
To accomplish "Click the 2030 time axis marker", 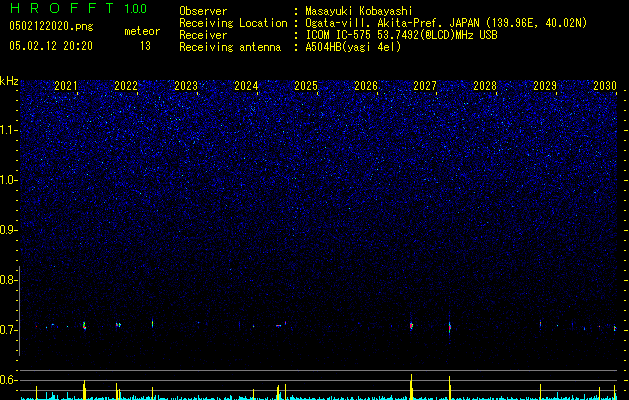I will tap(605, 86).
